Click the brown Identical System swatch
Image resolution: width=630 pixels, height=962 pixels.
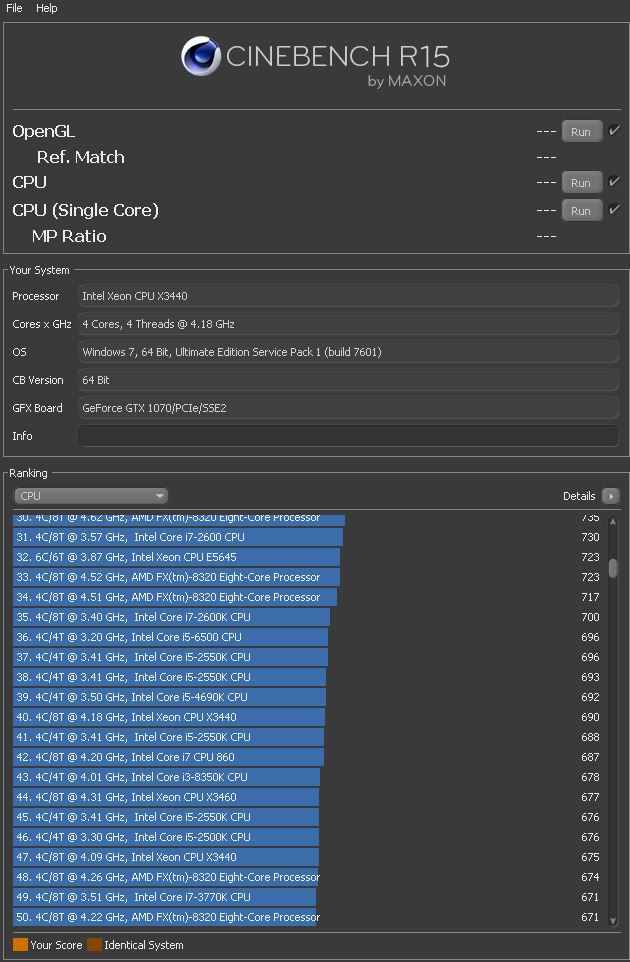point(94,945)
